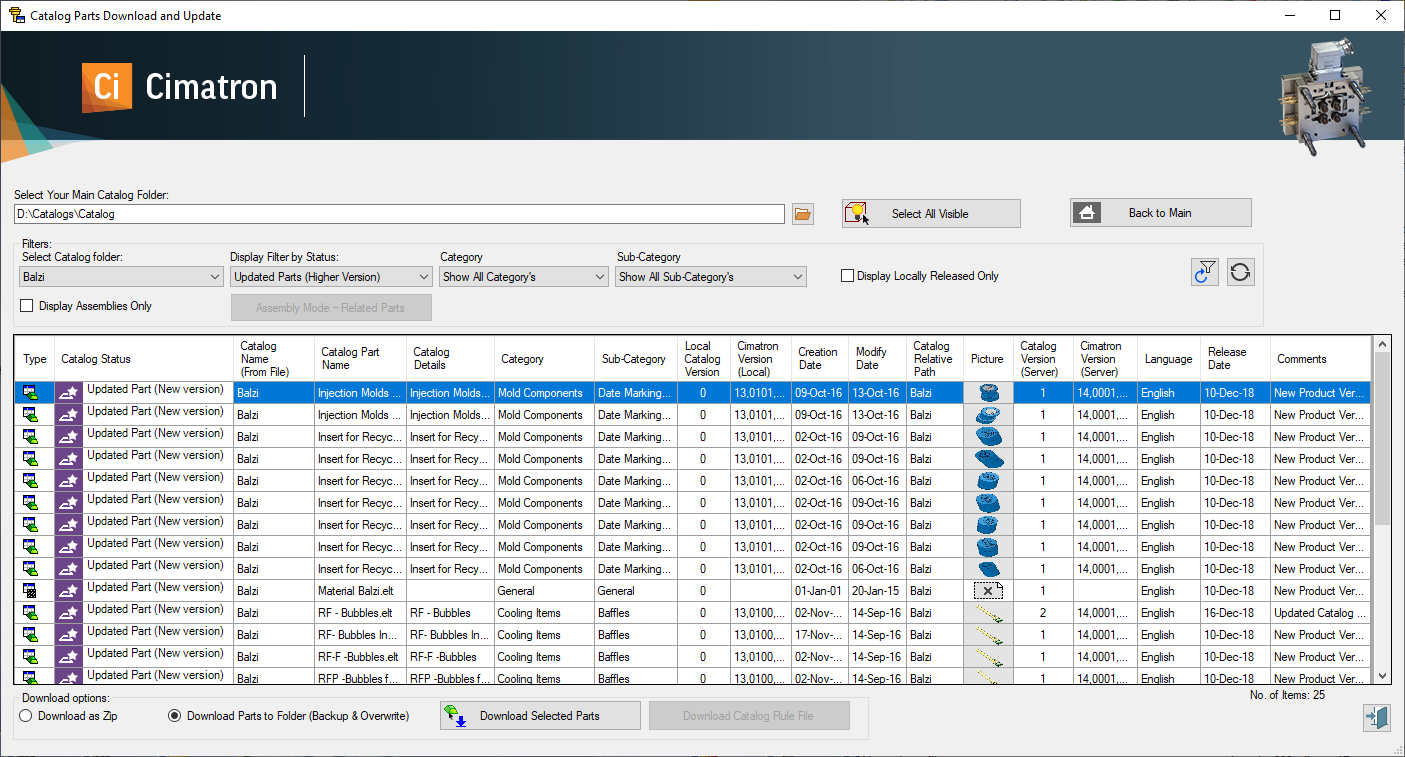Select Download Parts to Folder radio option
Screen dimensions: 1405x757
click(x=175, y=716)
